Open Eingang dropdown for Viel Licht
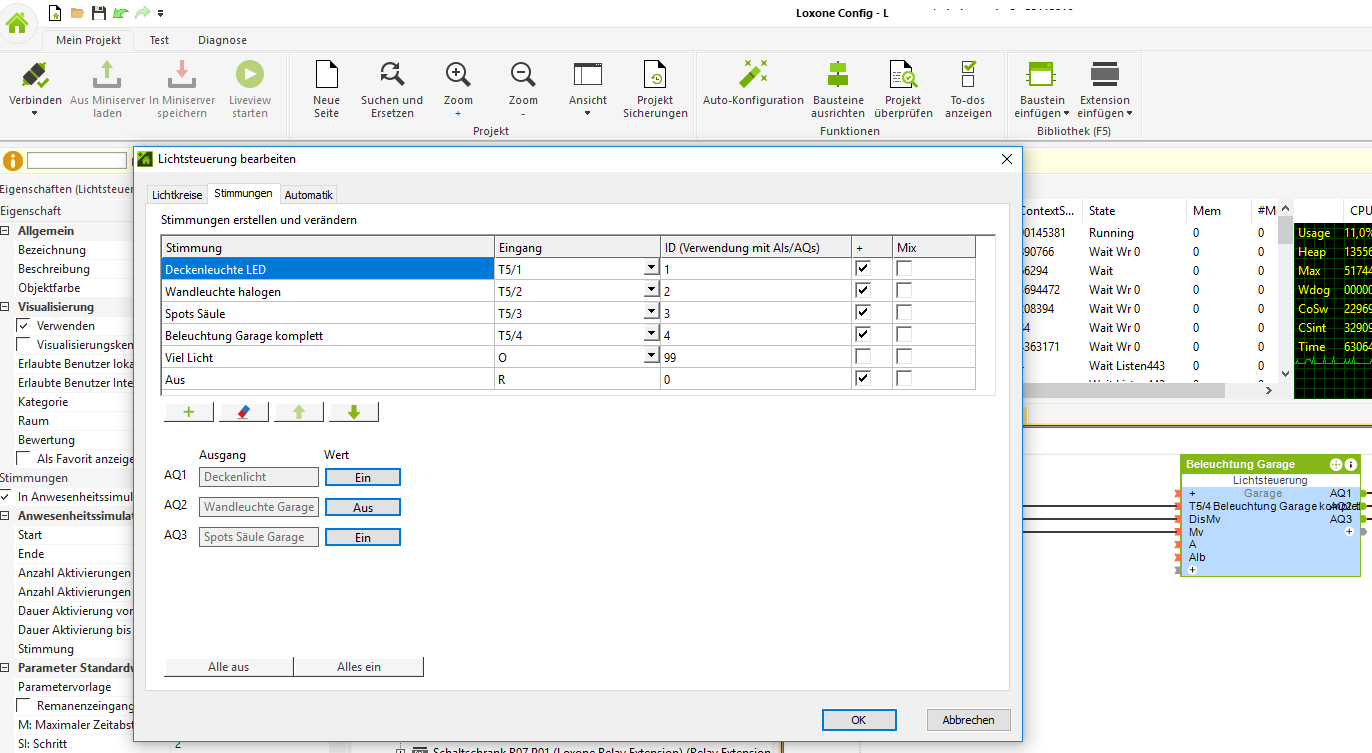The height and width of the screenshot is (753, 1372). (651, 357)
